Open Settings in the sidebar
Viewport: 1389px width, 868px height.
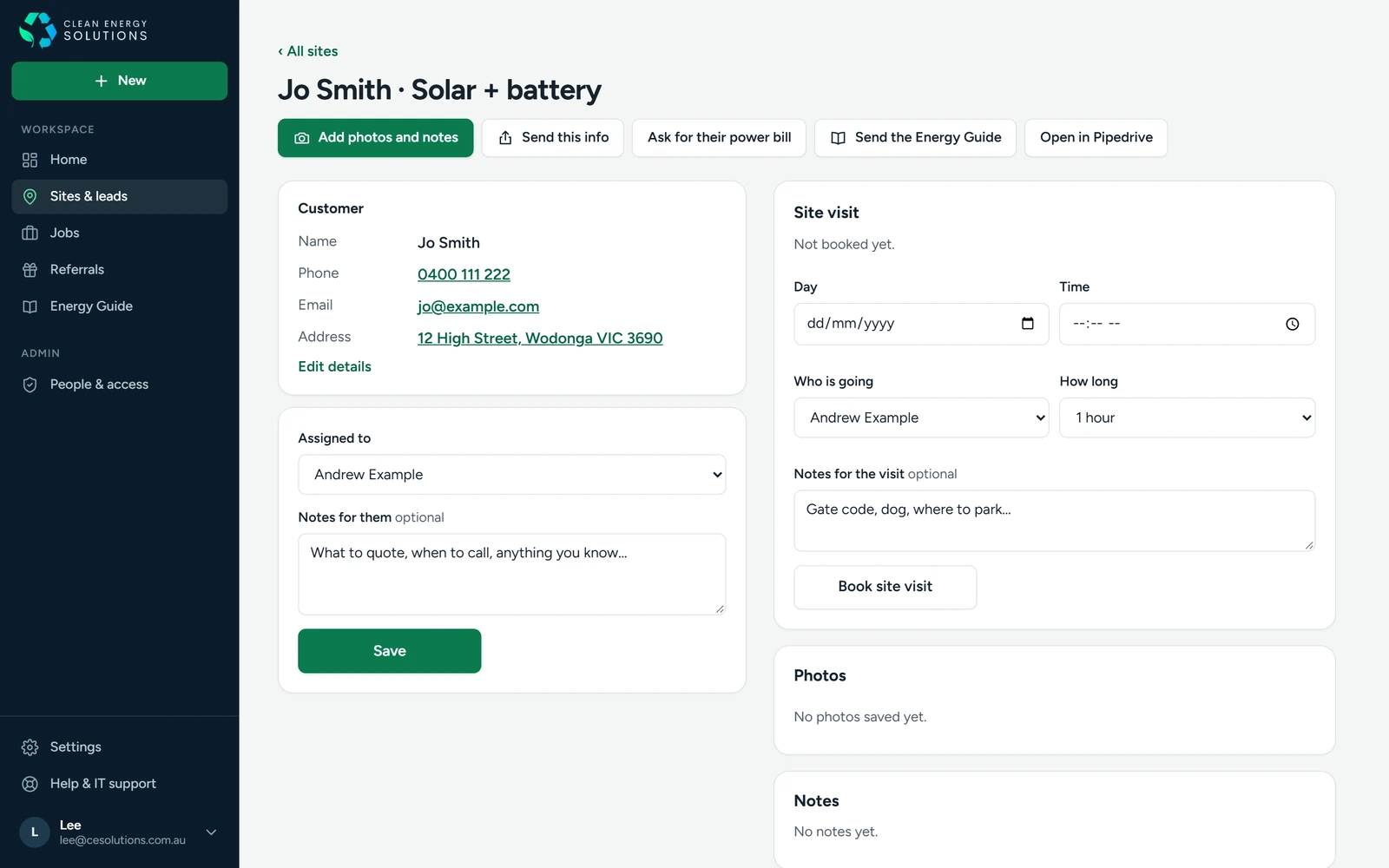tap(120, 747)
